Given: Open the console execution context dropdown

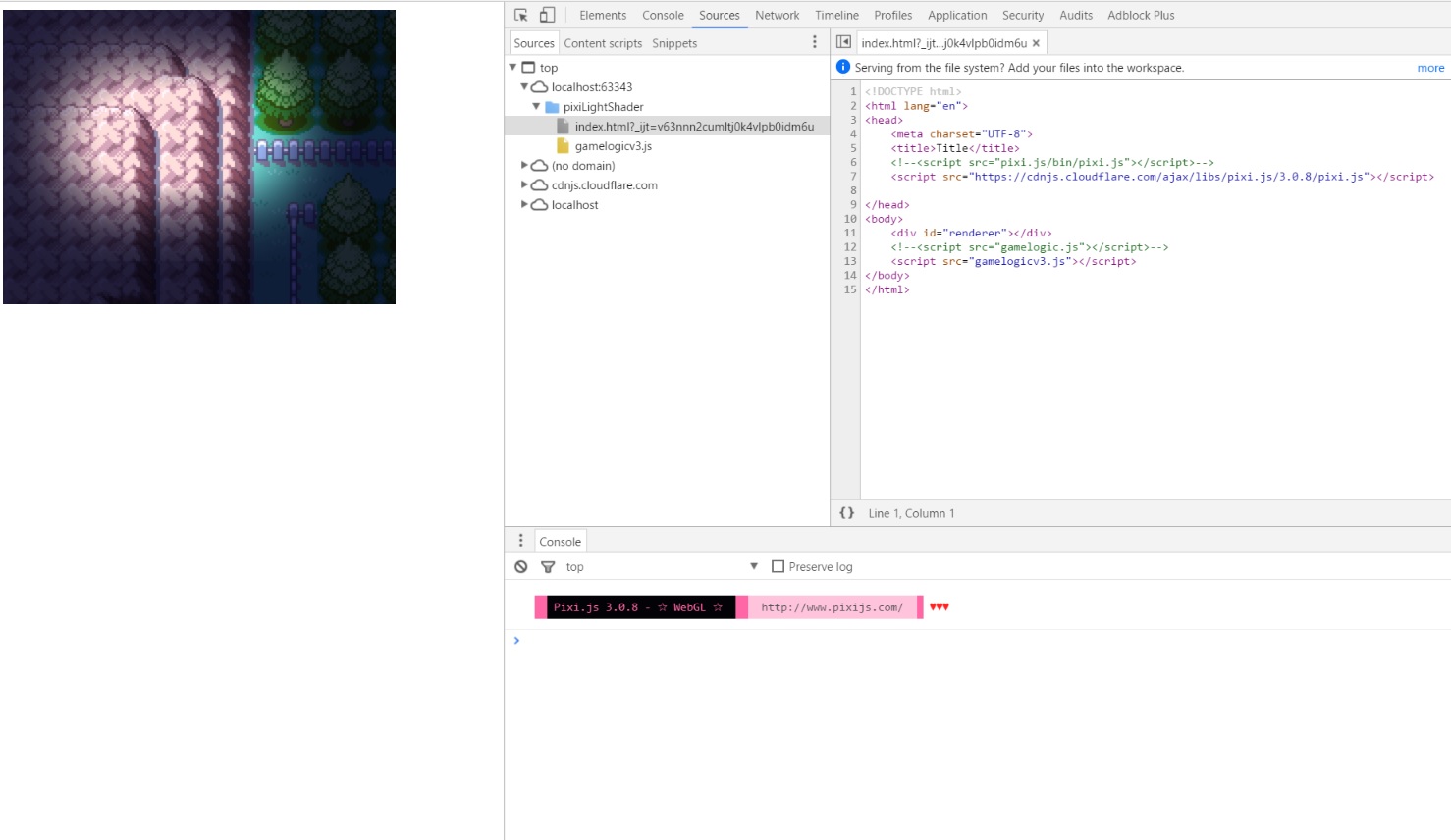Looking at the screenshot, I should coord(662,567).
